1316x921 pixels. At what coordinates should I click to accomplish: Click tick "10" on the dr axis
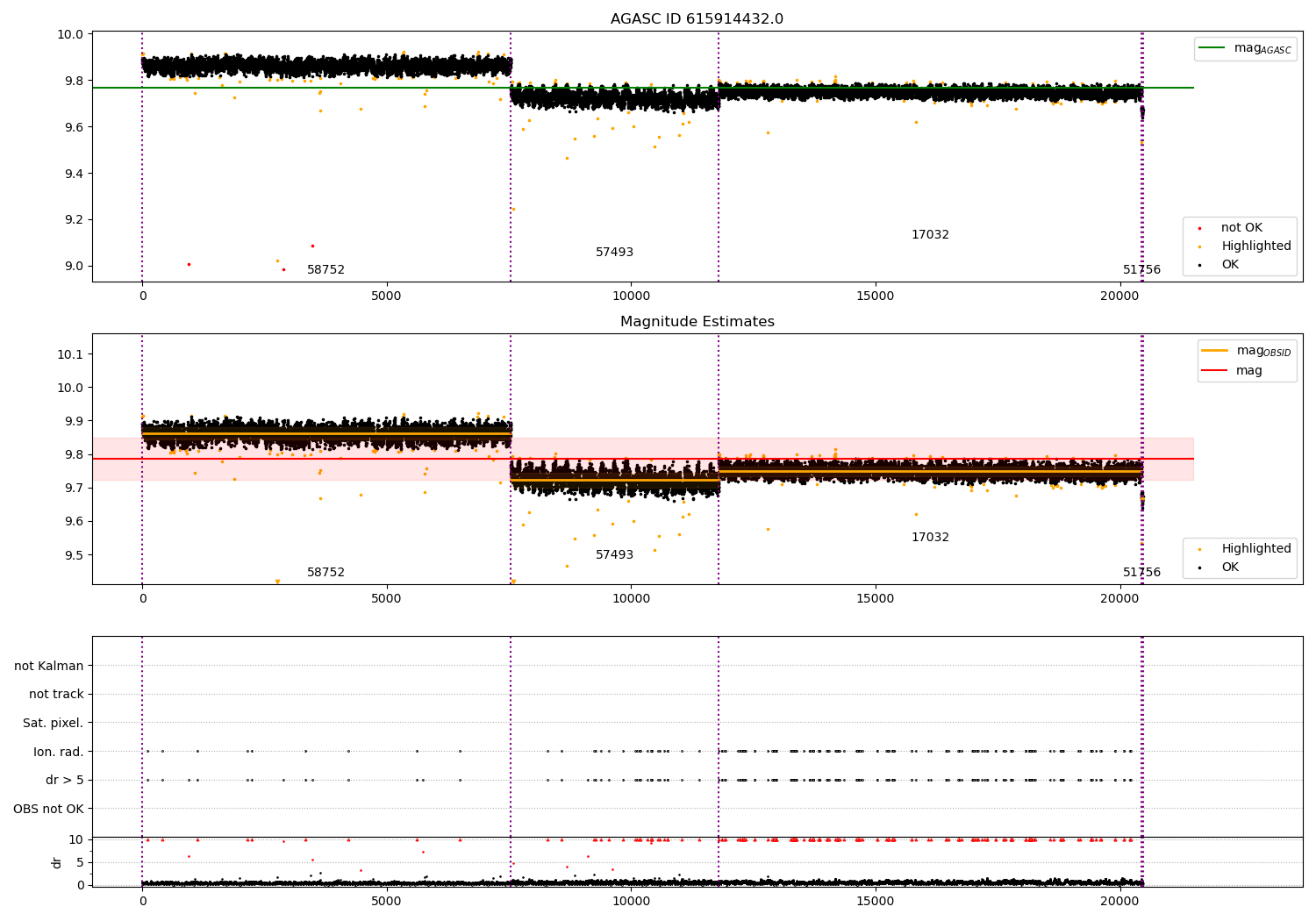pyautogui.click(x=76, y=839)
